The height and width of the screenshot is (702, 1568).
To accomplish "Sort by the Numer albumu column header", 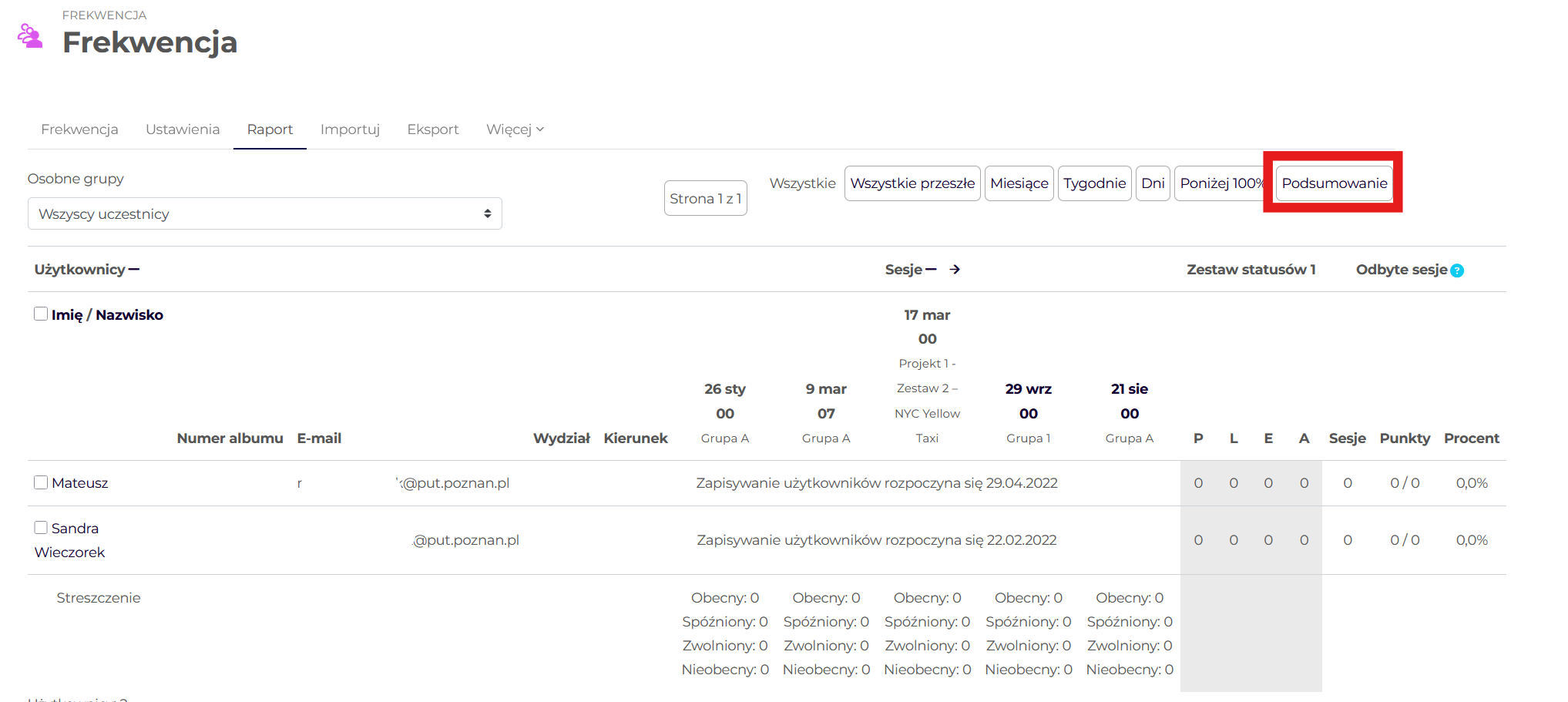I will [230, 438].
